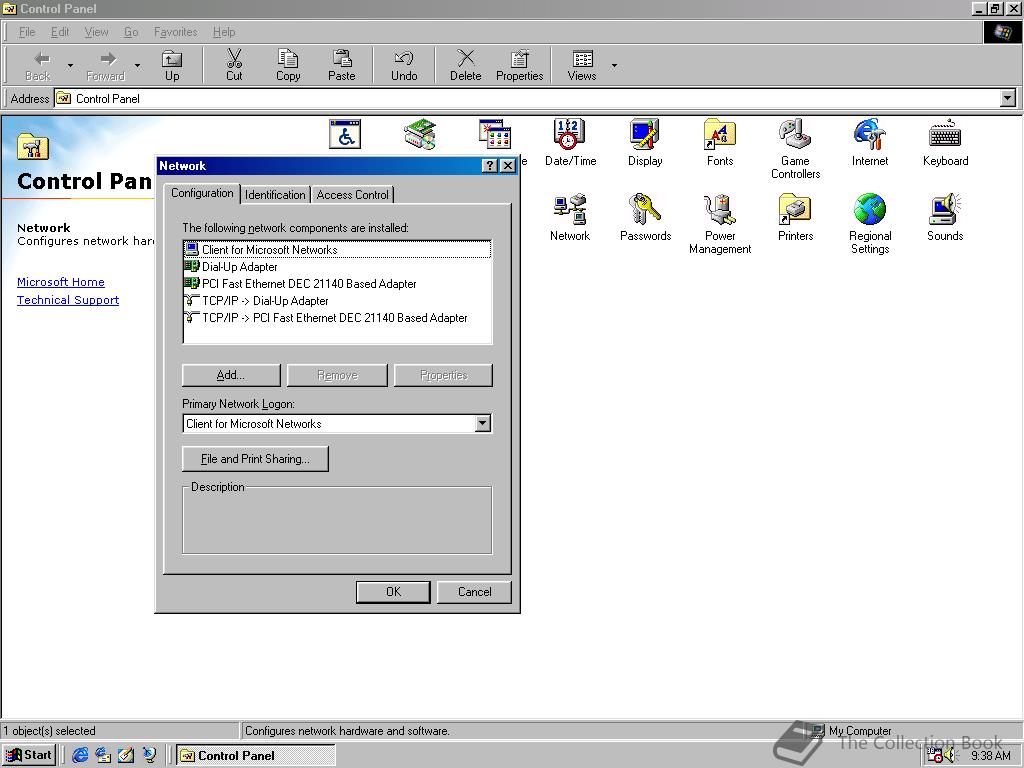Viewport: 1024px width, 768px height.
Task: Follow the Microsoft Home link
Action: pyautogui.click(x=61, y=282)
